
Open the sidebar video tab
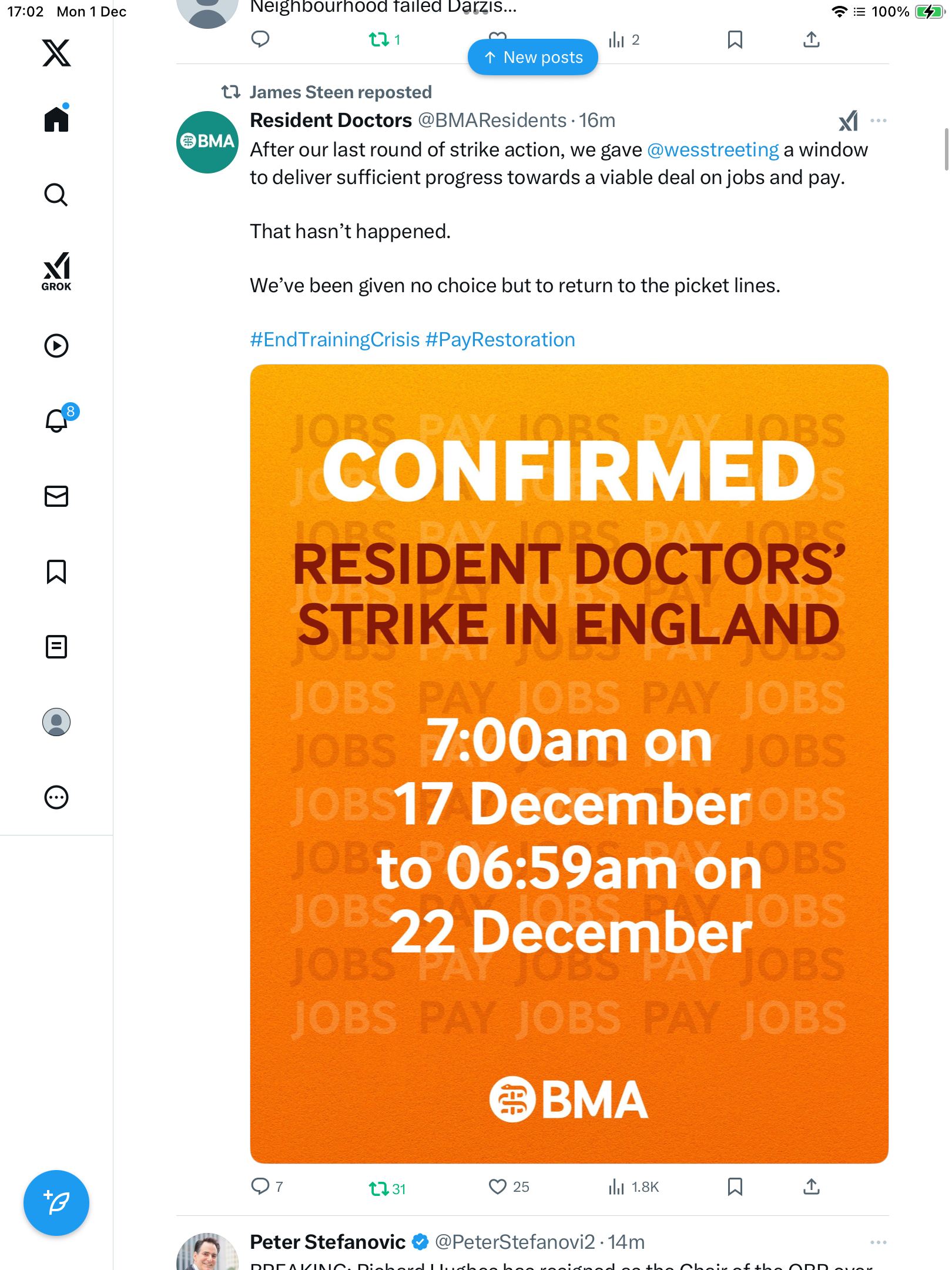point(56,346)
